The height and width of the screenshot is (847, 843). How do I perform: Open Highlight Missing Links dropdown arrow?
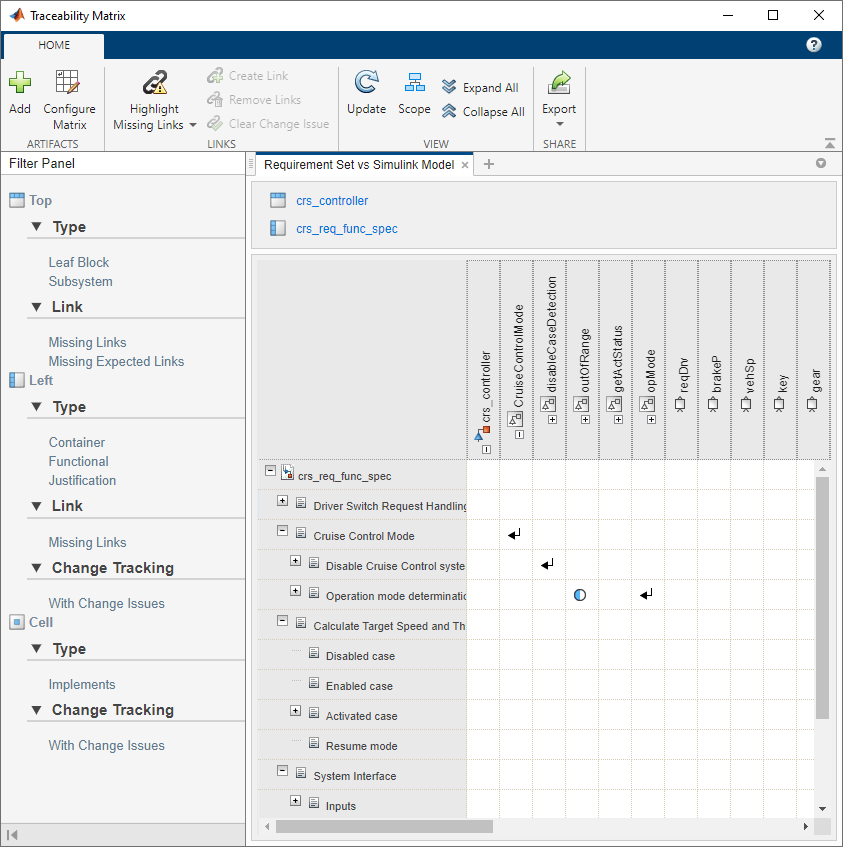(x=193, y=125)
